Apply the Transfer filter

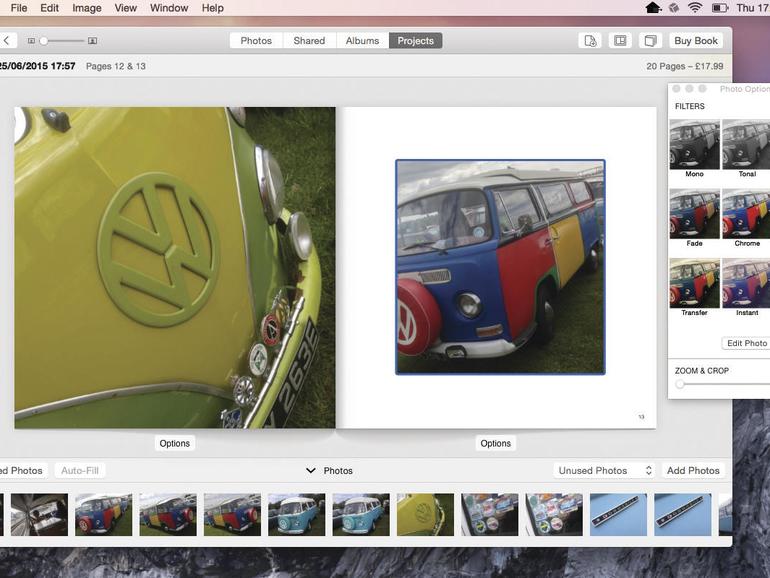coord(694,283)
